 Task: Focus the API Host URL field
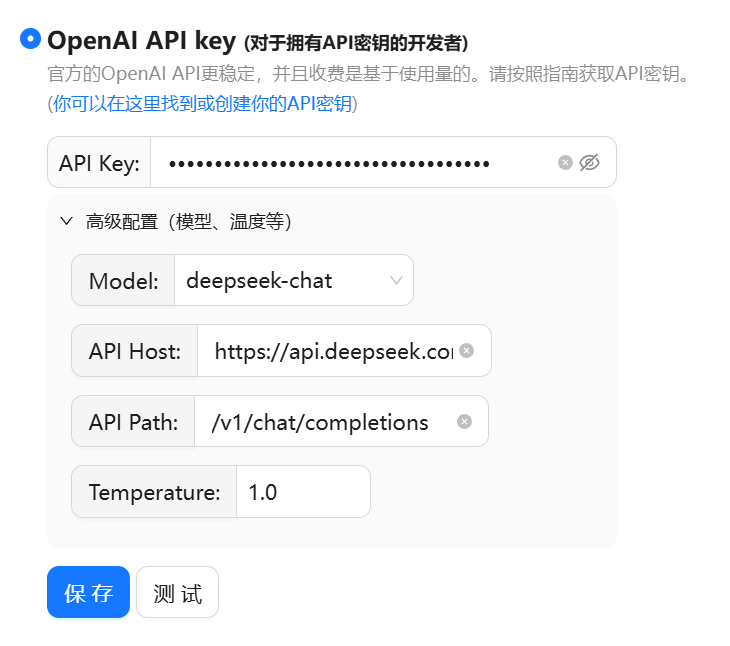pyautogui.click(x=325, y=351)
